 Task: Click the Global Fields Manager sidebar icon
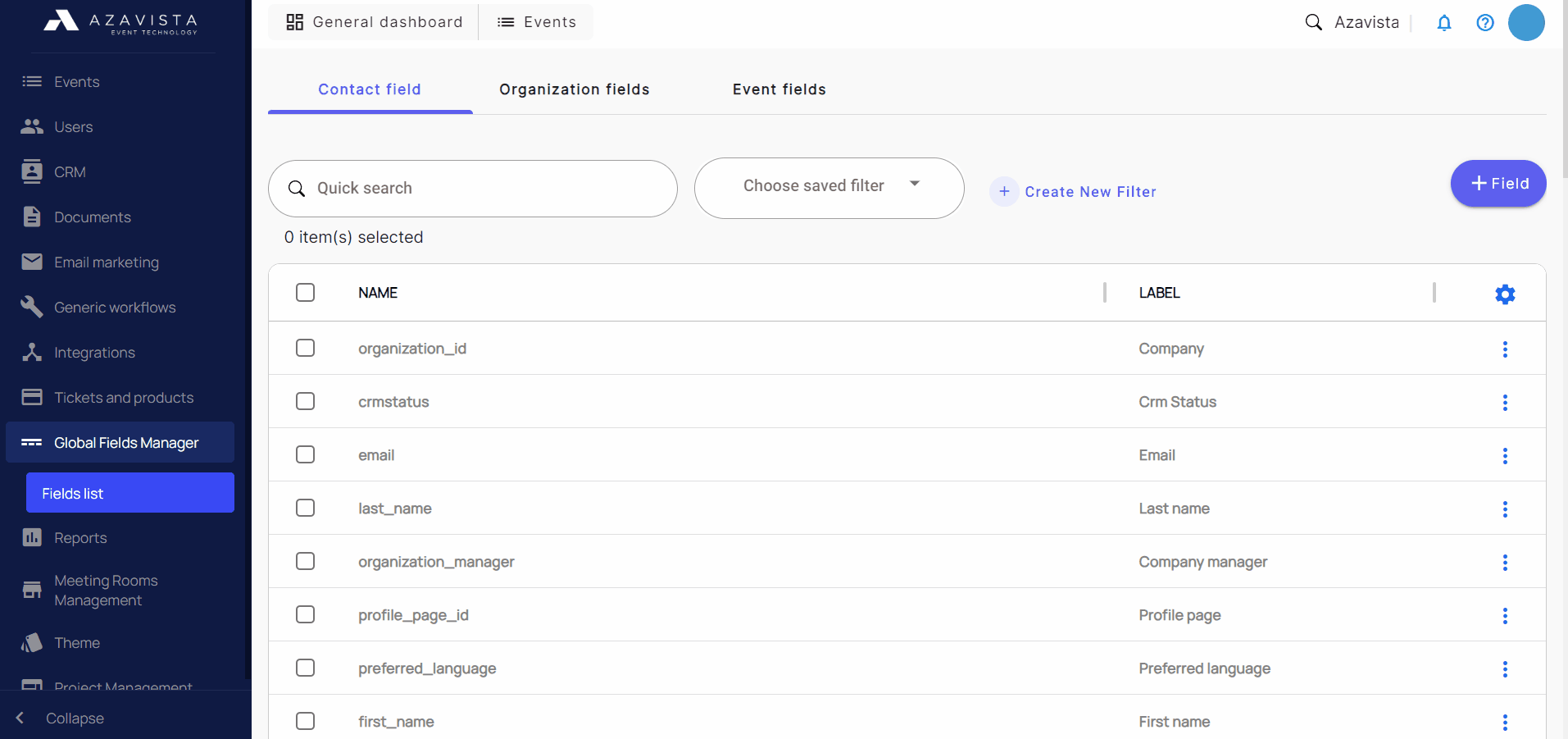click(32, 442)
